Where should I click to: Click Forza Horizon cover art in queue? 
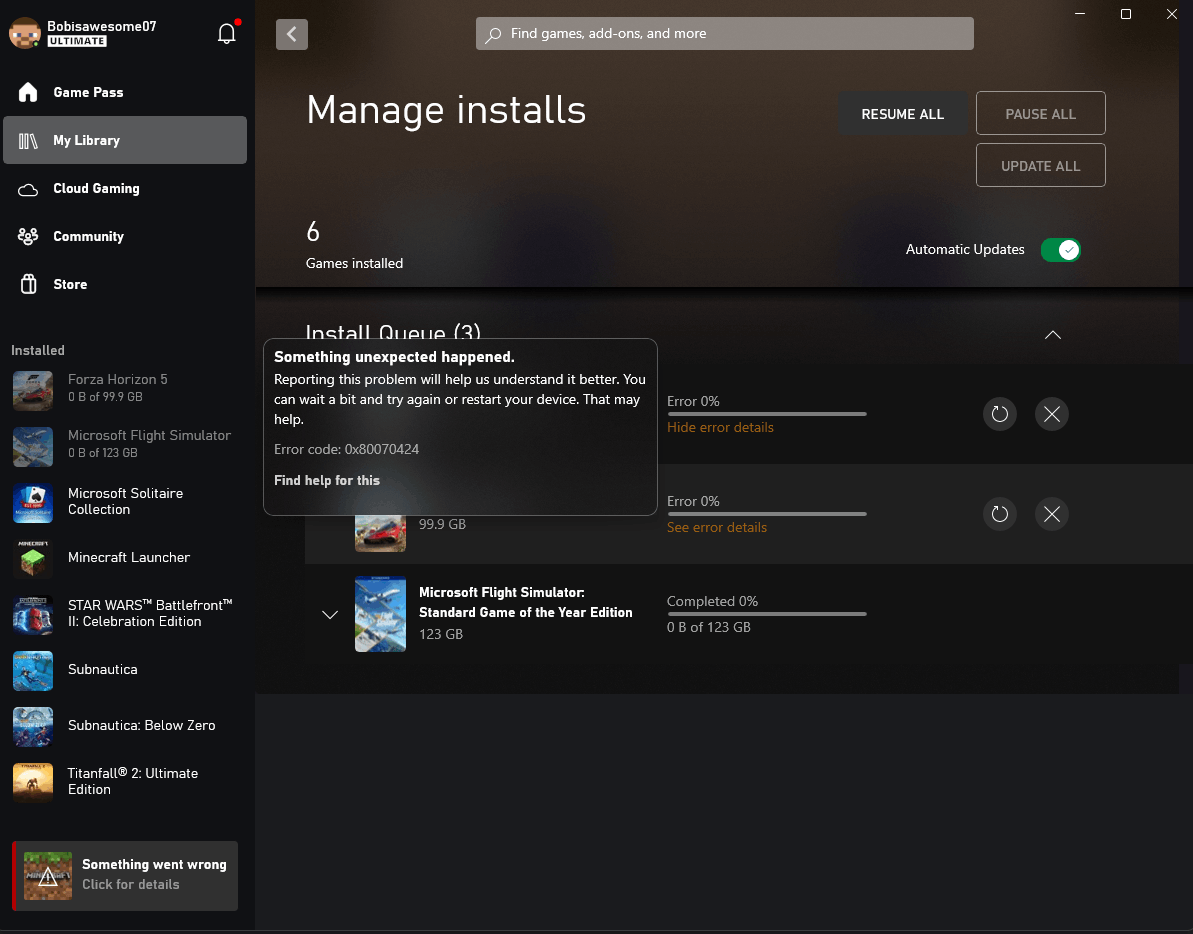point(380,533)
